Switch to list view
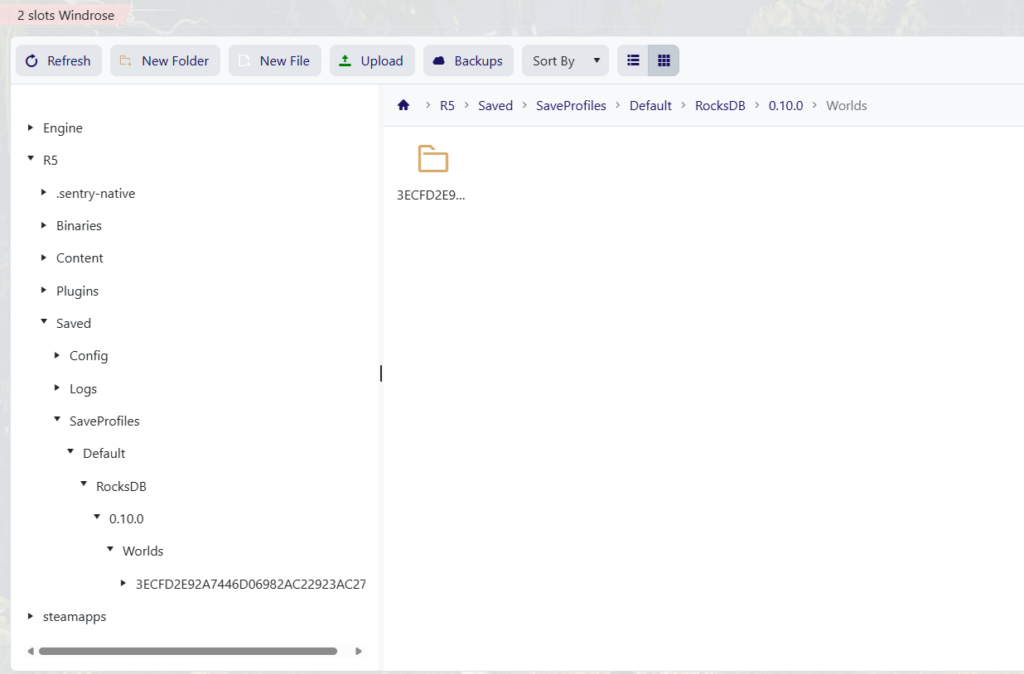The height and width of the screenshot is (674, 1024). (633, 61)
